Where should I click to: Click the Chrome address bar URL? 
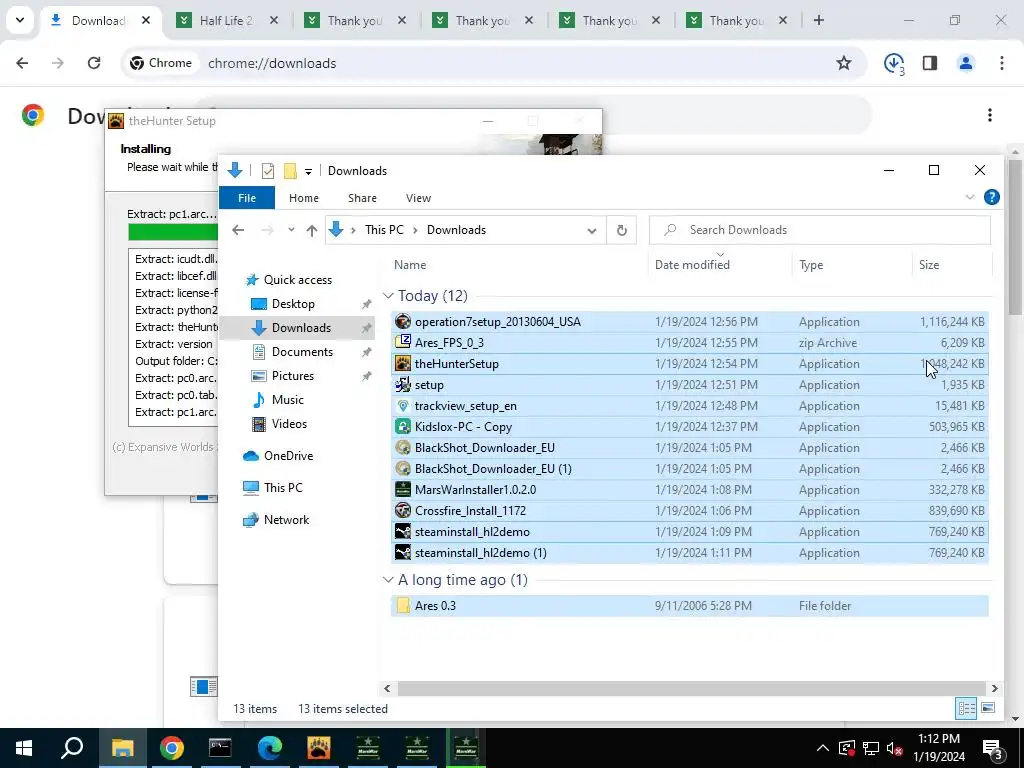[x=272, y=63]
